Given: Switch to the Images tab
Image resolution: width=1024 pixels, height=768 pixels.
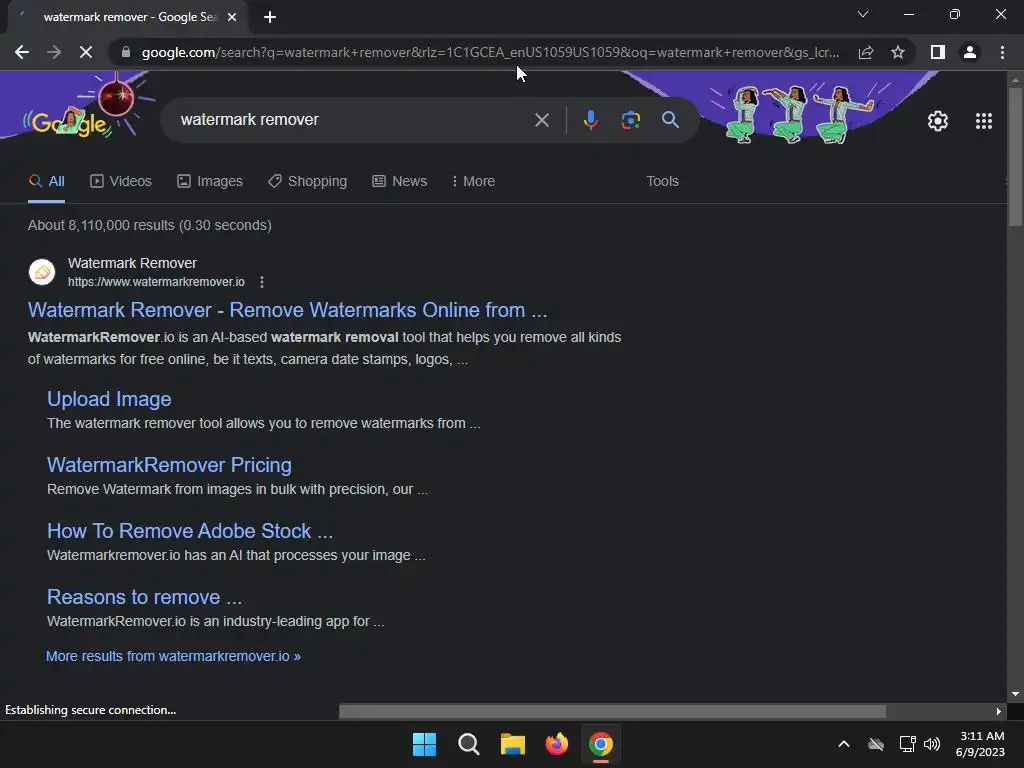Looking at the screenshot, I should [x=210, y=182].
